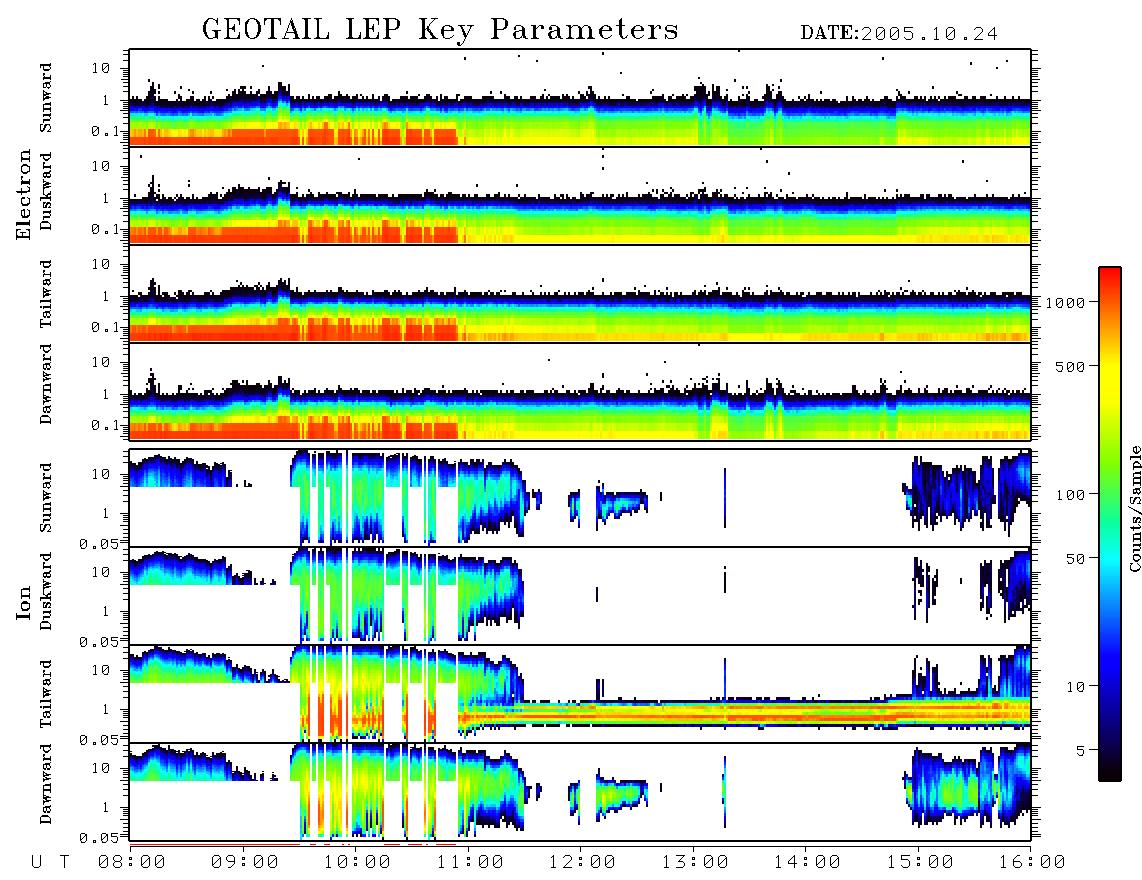Select the Ion Dawnward axis label
This screenshot has width=1142, height=880.
point(46,784)
